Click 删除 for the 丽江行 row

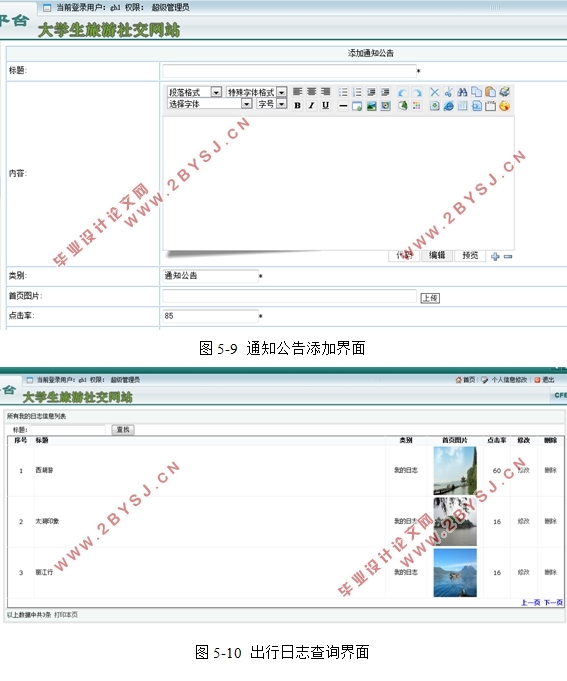coord(551,572)
